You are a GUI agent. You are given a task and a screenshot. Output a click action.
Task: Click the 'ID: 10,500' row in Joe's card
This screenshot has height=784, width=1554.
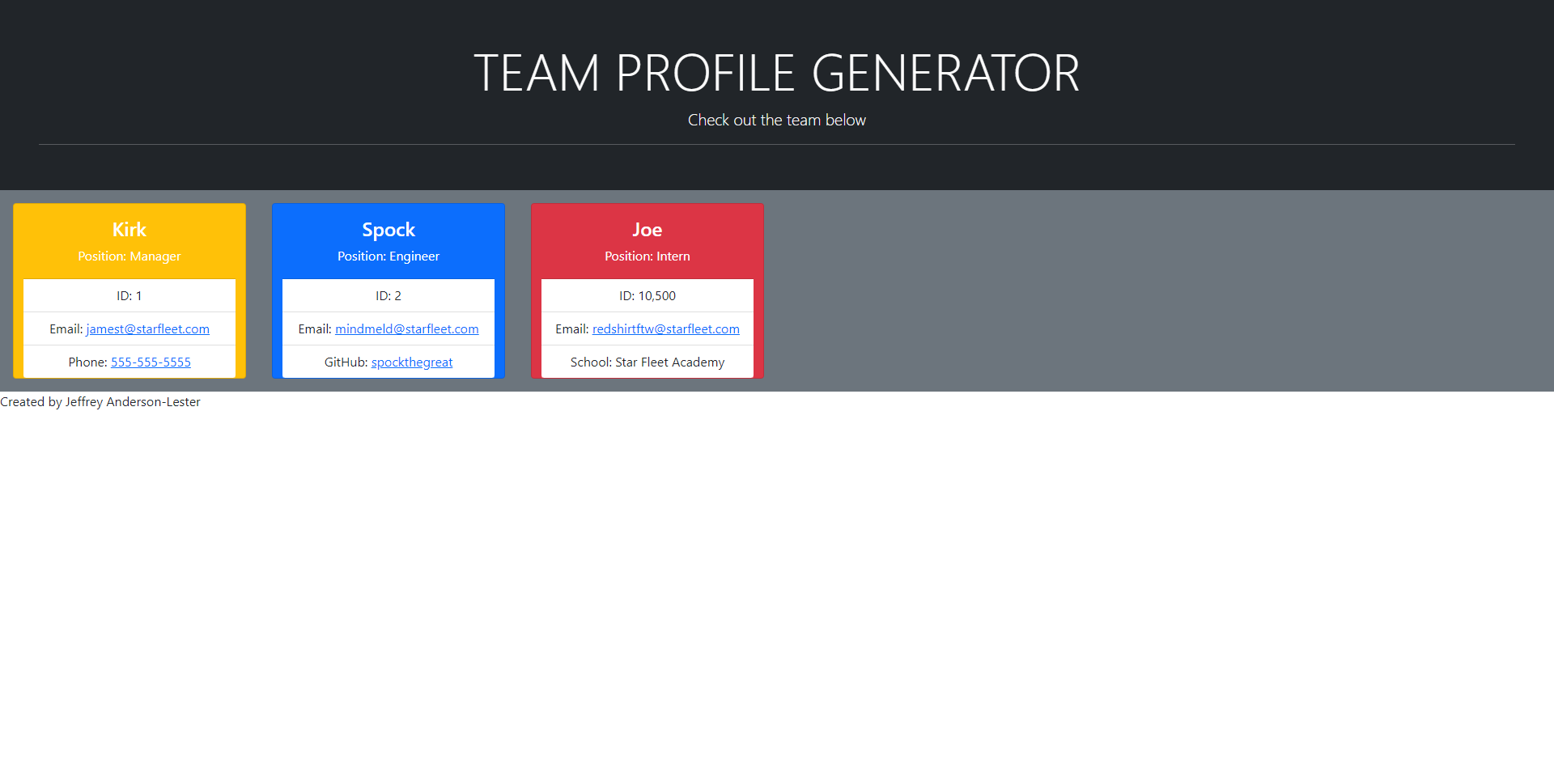[647, 296]
